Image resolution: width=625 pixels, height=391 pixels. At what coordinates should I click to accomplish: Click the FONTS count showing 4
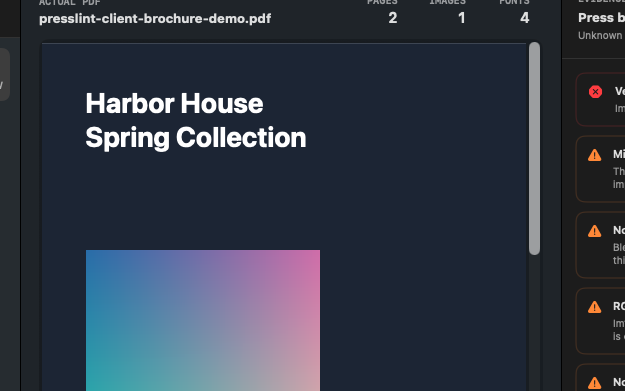(525, 18)
